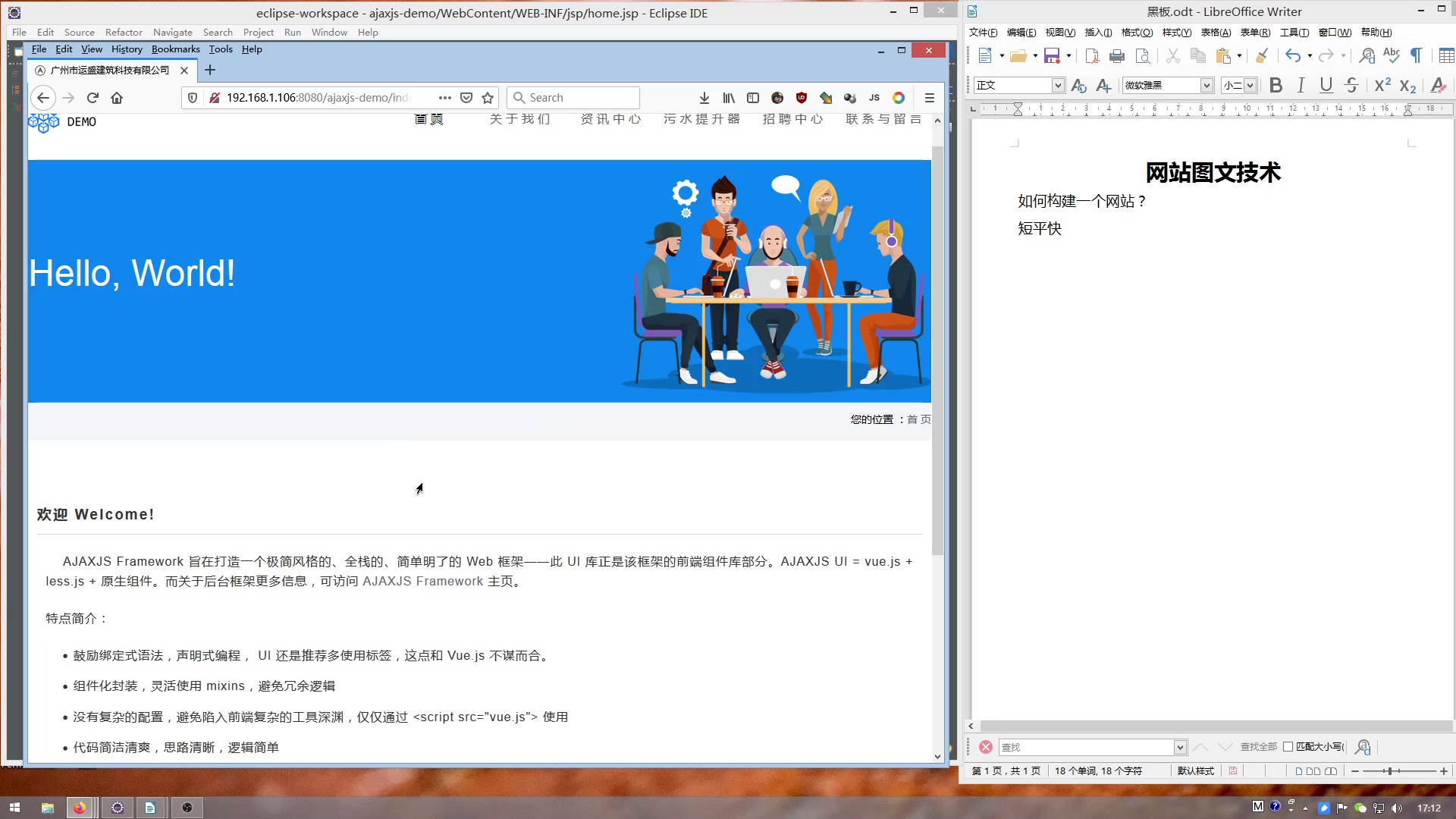Toggle formatting marks in Writer
The image size is (1456, 819).
coord(1417,55)
